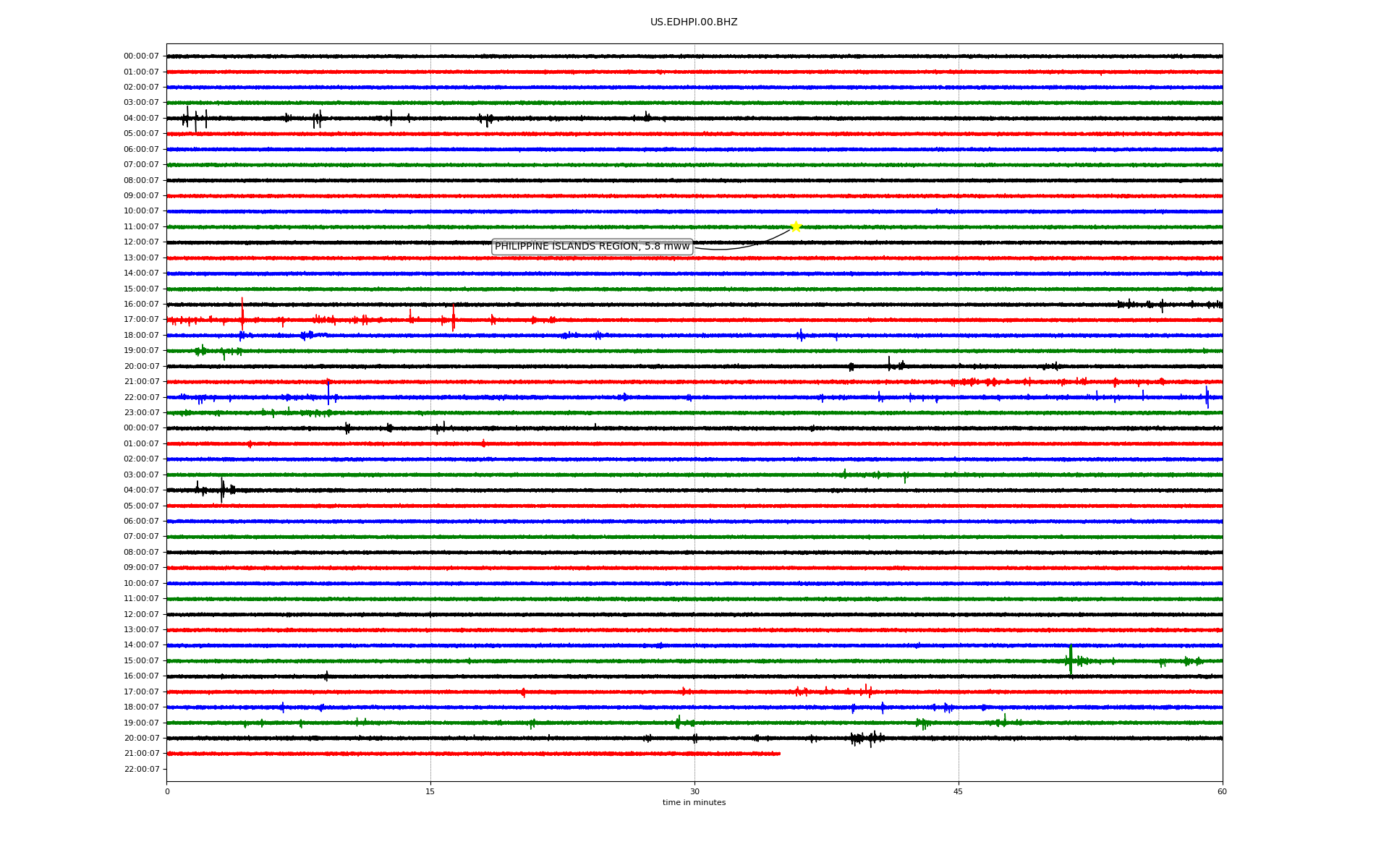Click the topmost 00:00:07 row label
Screen dimensions: 1389x868
[x=141, y=56]
